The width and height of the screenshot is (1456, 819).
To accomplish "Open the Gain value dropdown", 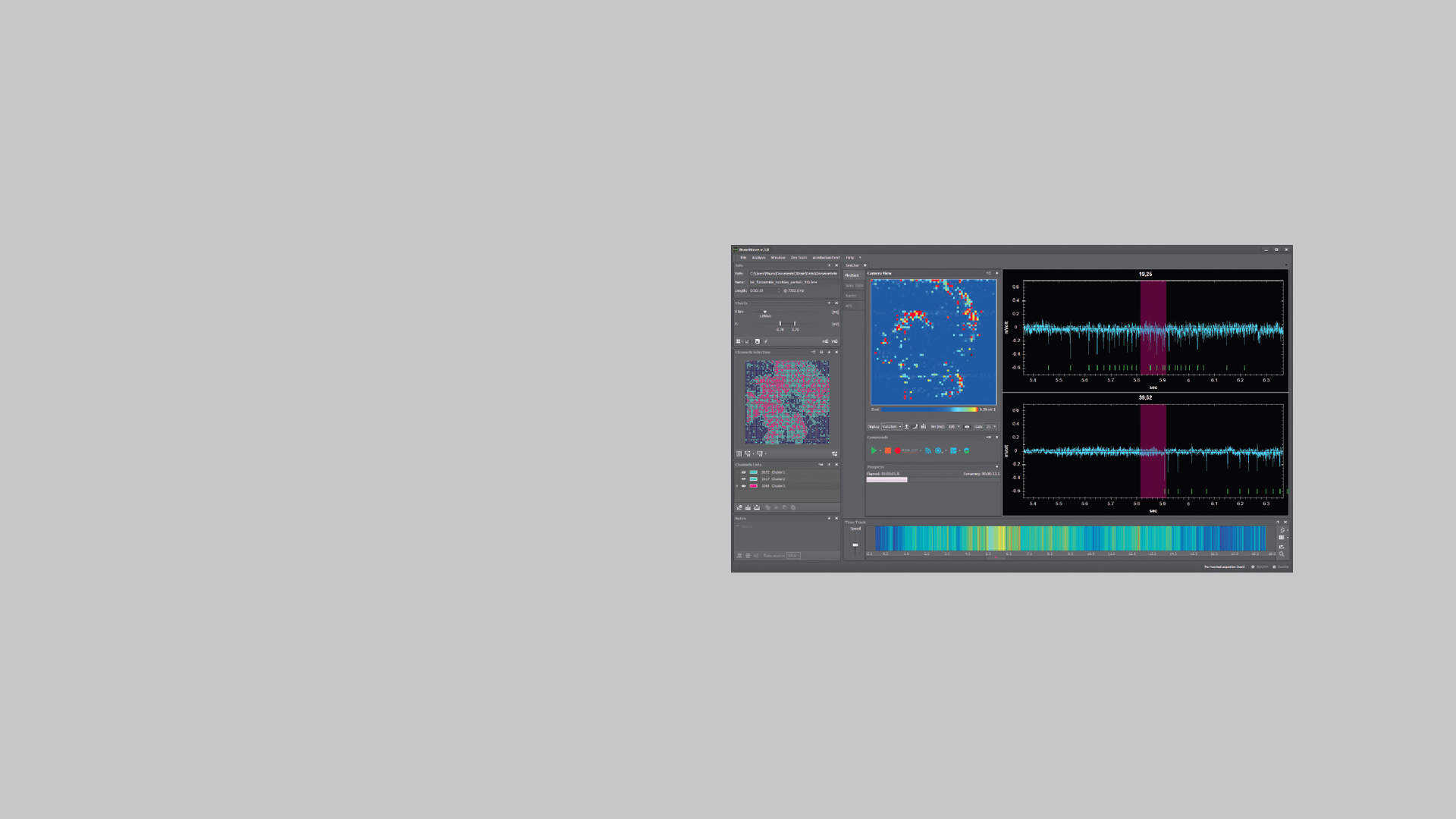I will (x=991, y=427).
